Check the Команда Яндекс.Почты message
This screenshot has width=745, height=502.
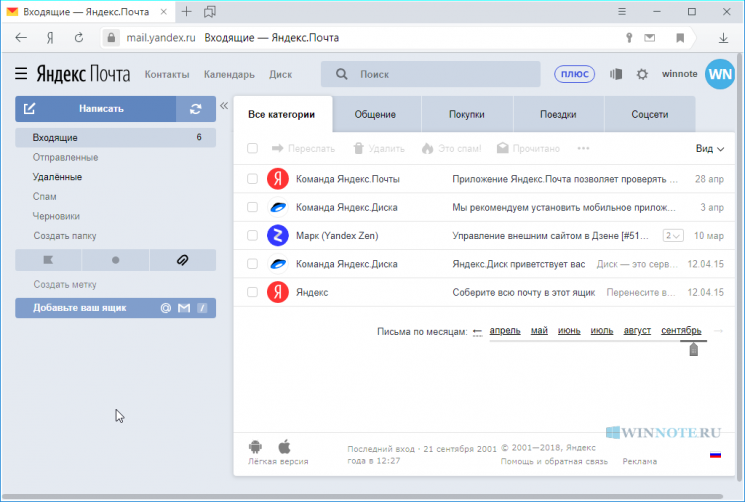(x=252, y=179)
